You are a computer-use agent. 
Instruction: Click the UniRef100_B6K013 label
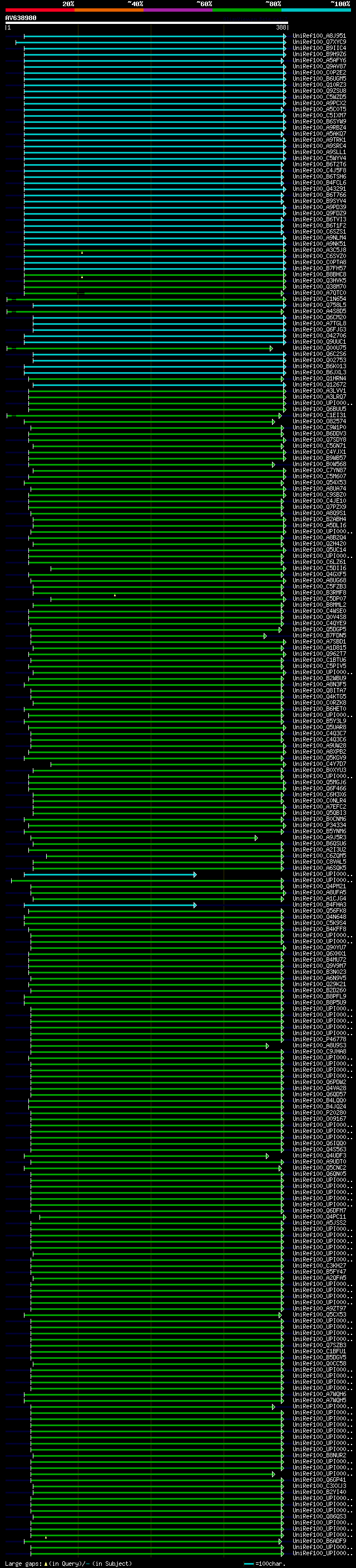[x=319, y=367]
